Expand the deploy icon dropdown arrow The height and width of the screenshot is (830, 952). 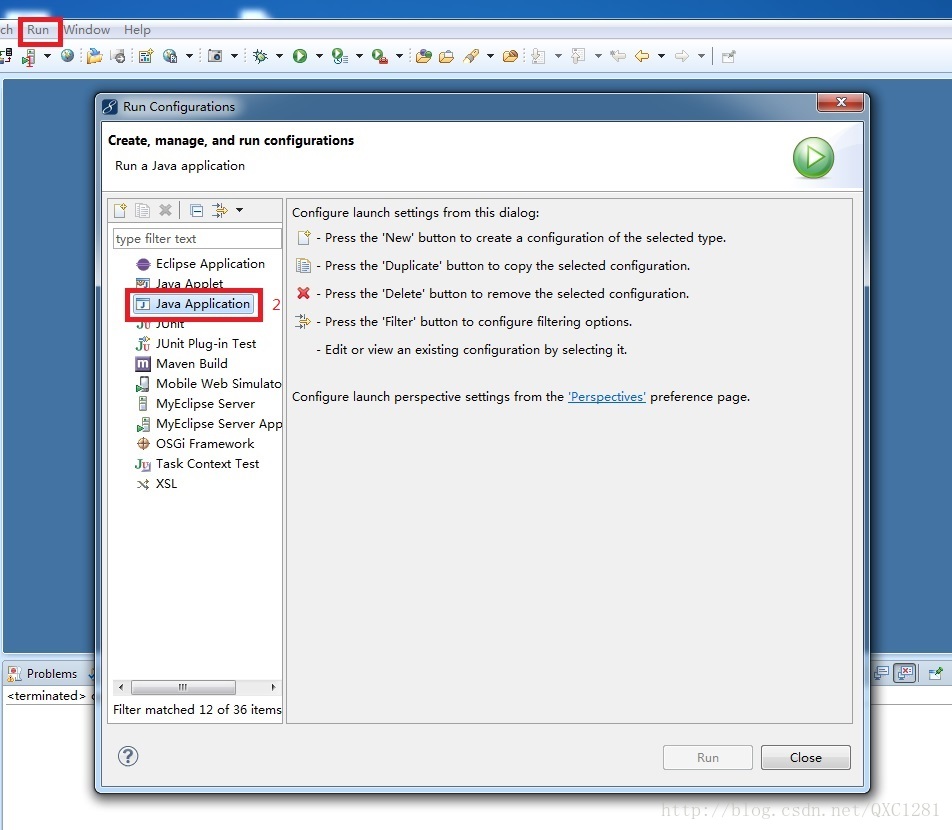(47, 56)
